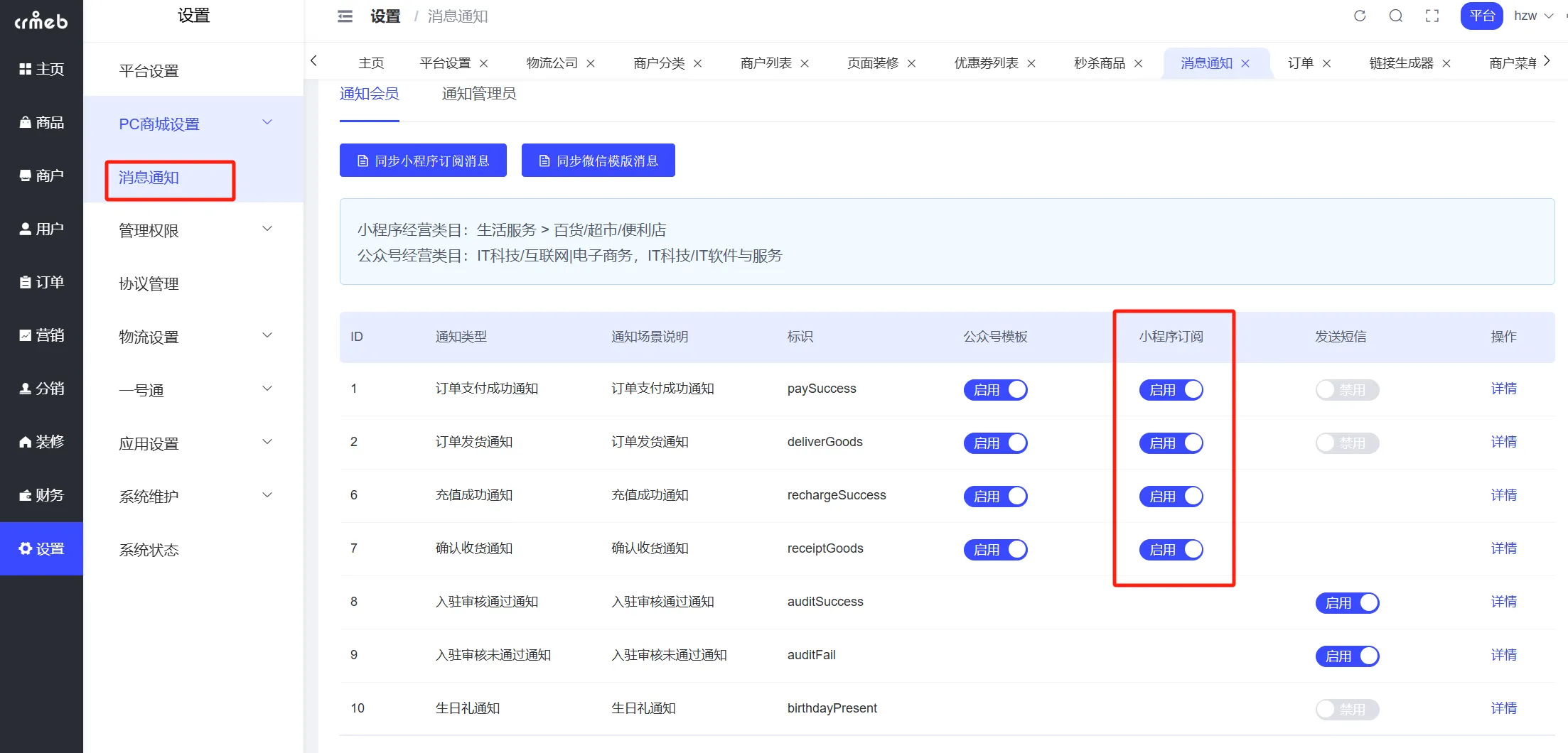1568x753 pixels.
Task: Expand the 物流设置 menu
Action: [x=193, y=337]
